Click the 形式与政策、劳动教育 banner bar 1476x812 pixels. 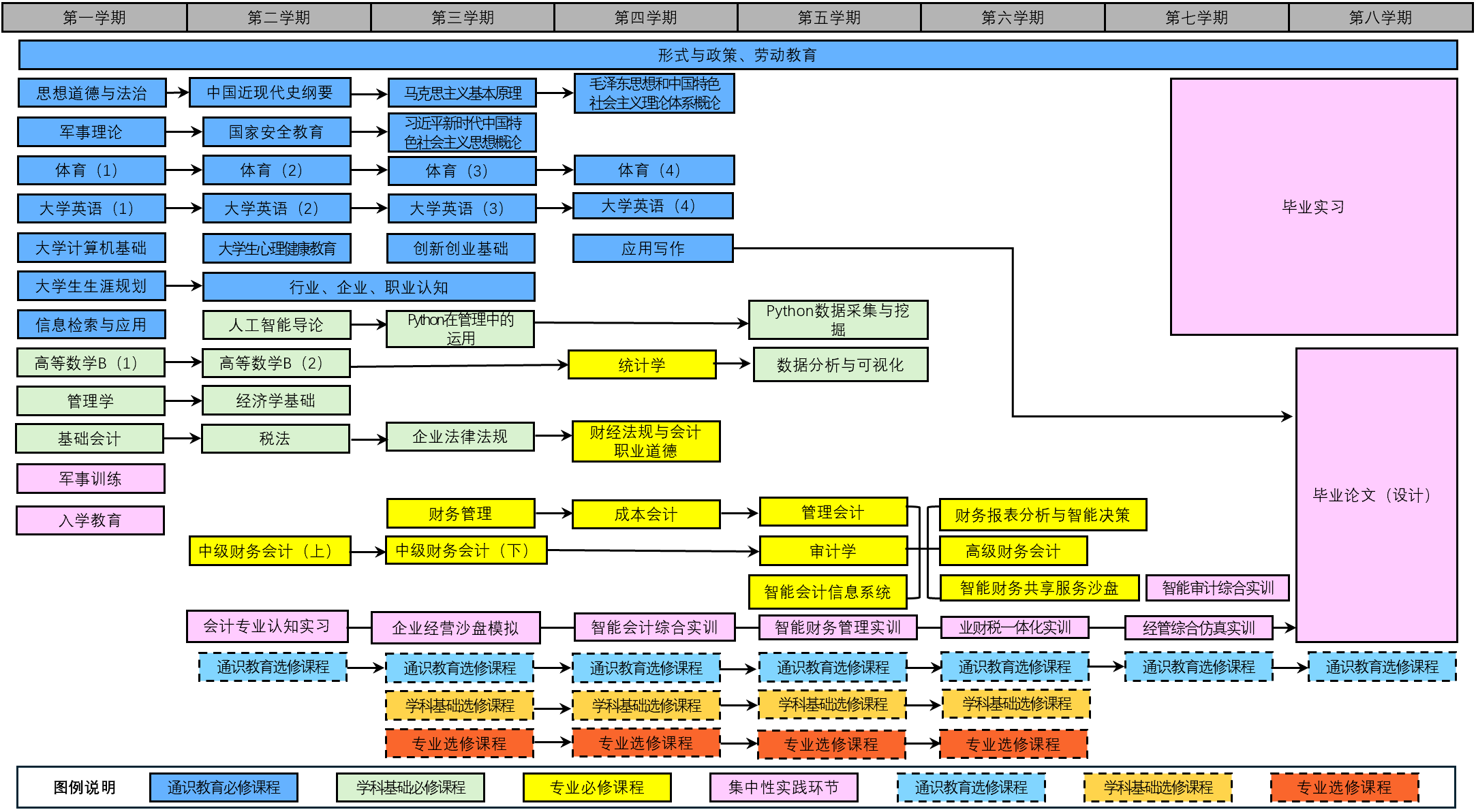pyautogui.click(x=737, y=55)
